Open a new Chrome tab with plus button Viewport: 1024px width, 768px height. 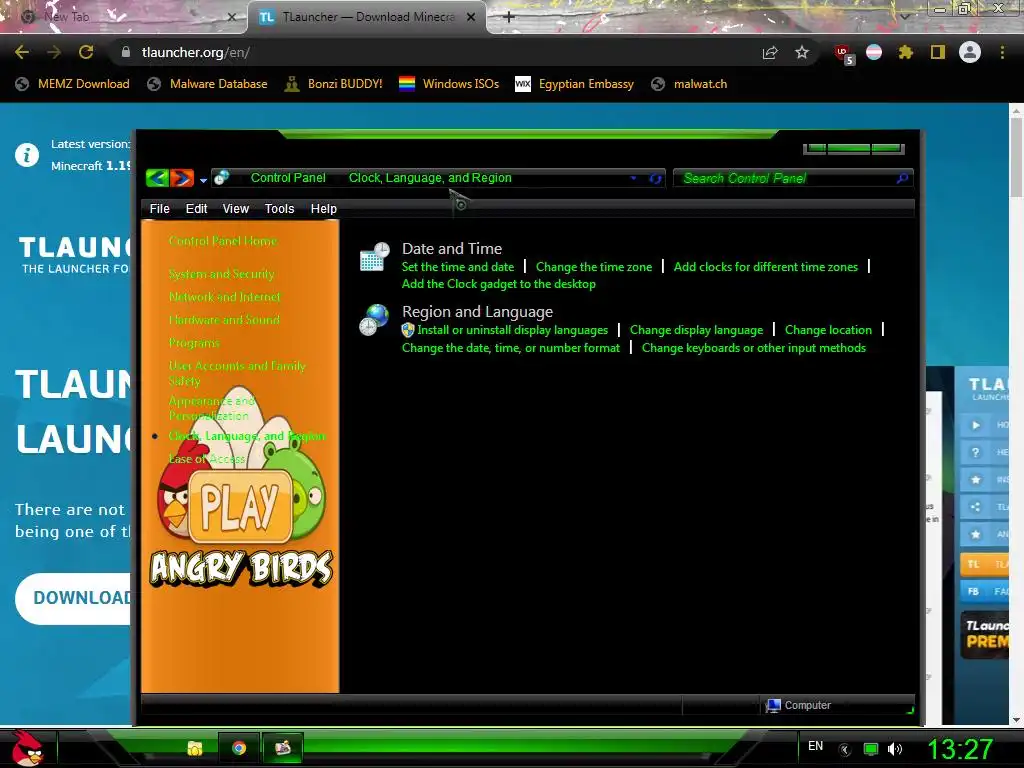pos(509,17)
